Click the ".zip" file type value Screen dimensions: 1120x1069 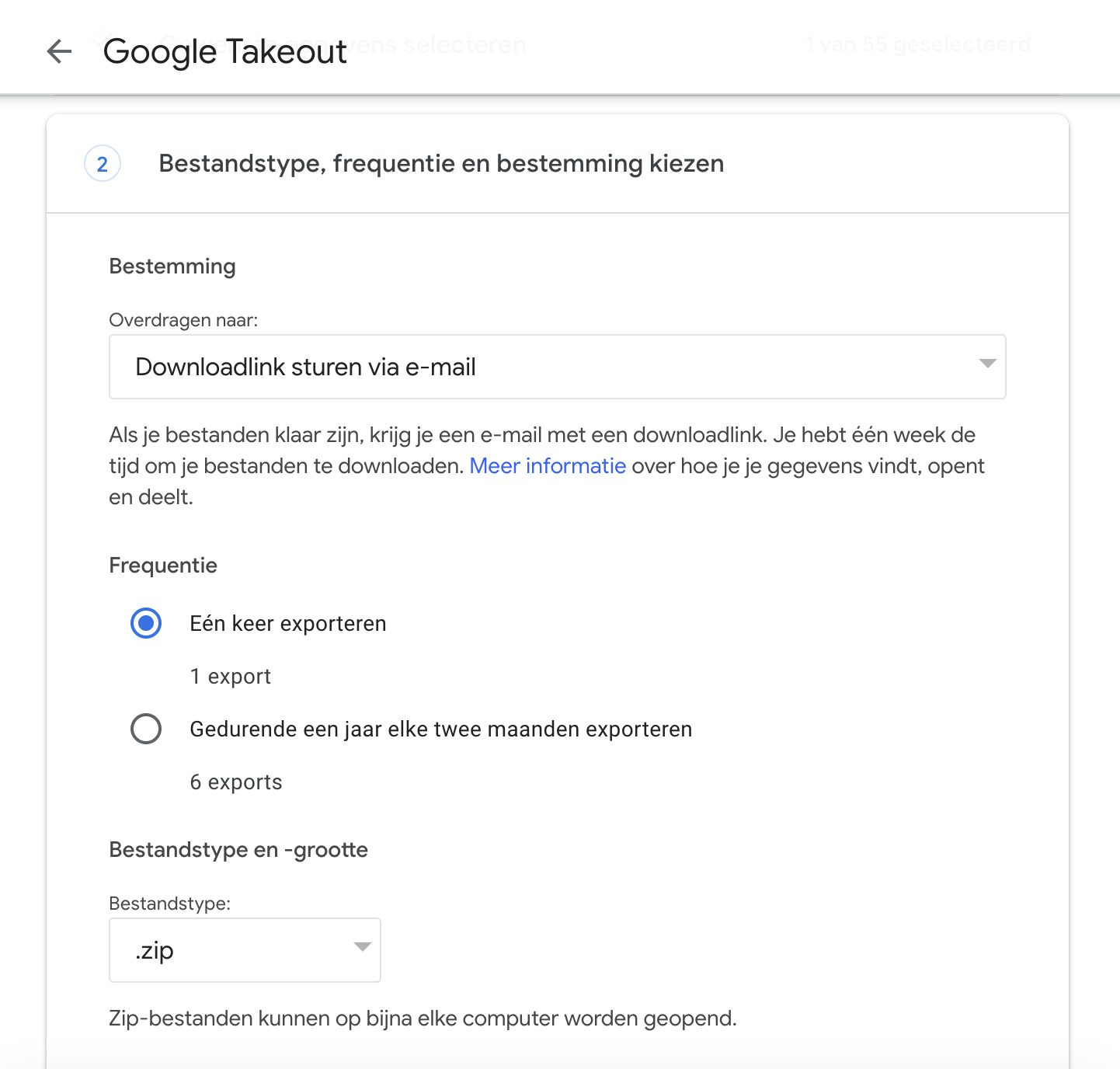click(x=155, y=950)
